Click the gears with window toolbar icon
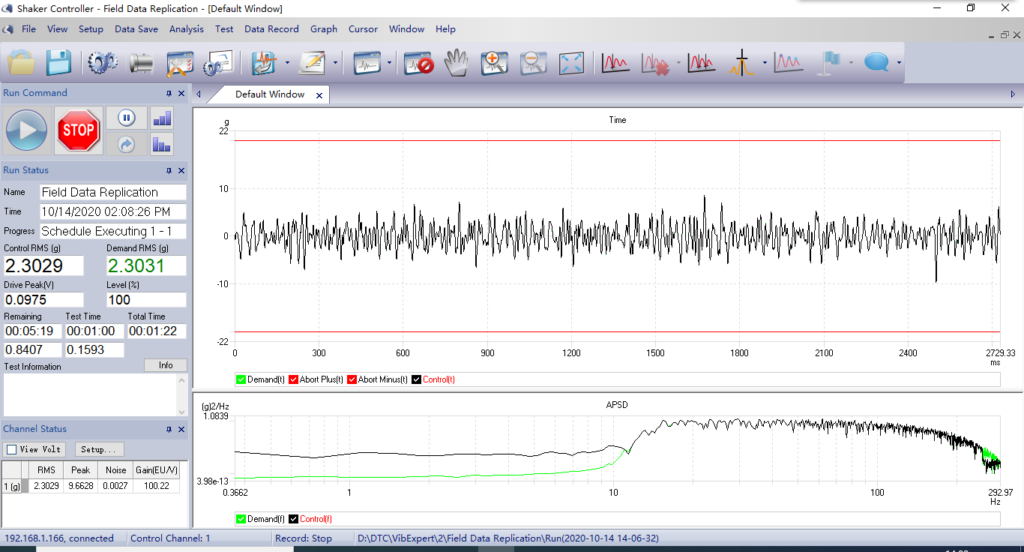The width and height of the screenshot is (1024, 552). pos(218,63)
